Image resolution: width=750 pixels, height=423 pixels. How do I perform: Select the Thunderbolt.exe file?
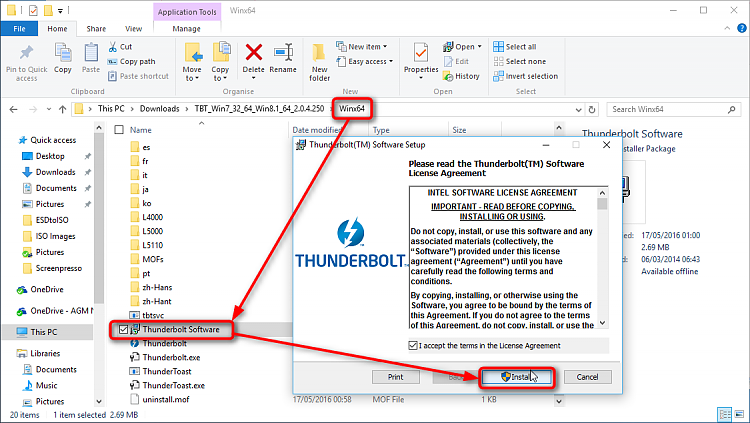[171, 357]
